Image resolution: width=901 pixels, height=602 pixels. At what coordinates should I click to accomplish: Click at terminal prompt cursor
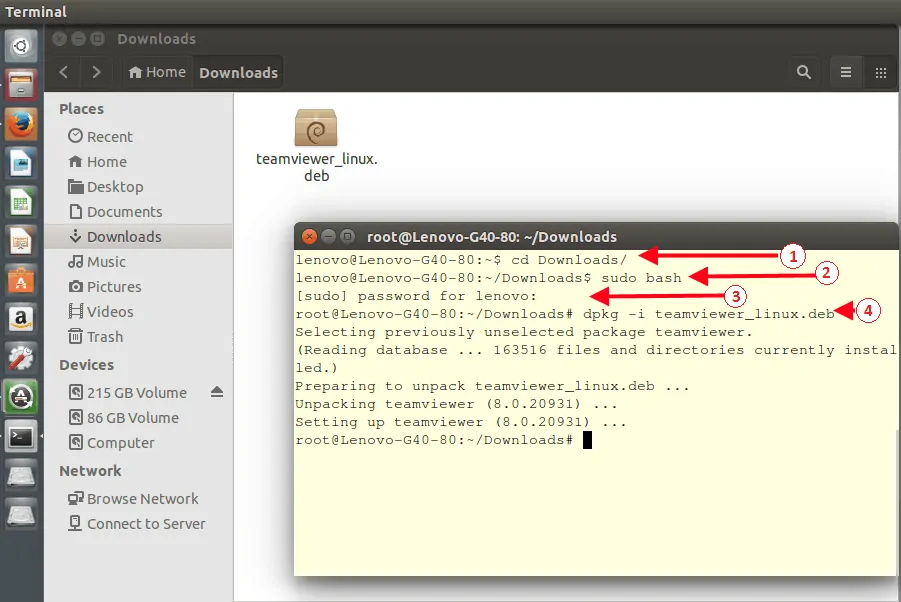587,440
